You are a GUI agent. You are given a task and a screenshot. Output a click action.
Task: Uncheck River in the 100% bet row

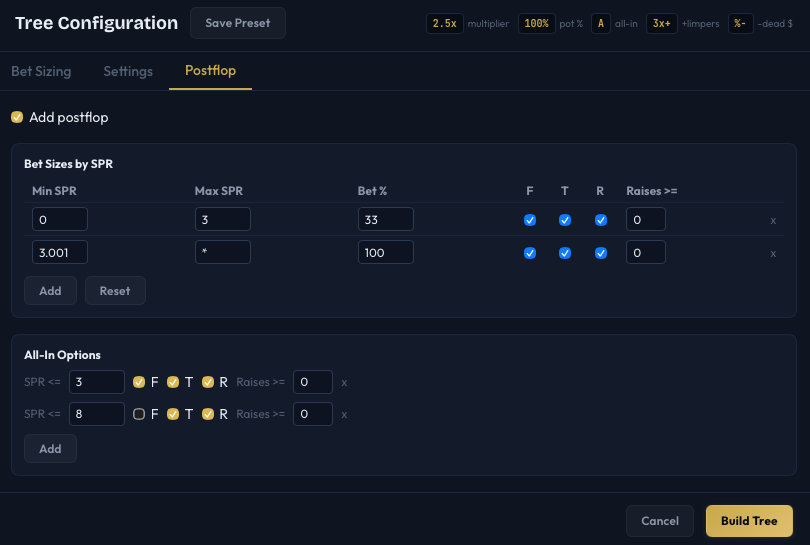pos(601,253)
